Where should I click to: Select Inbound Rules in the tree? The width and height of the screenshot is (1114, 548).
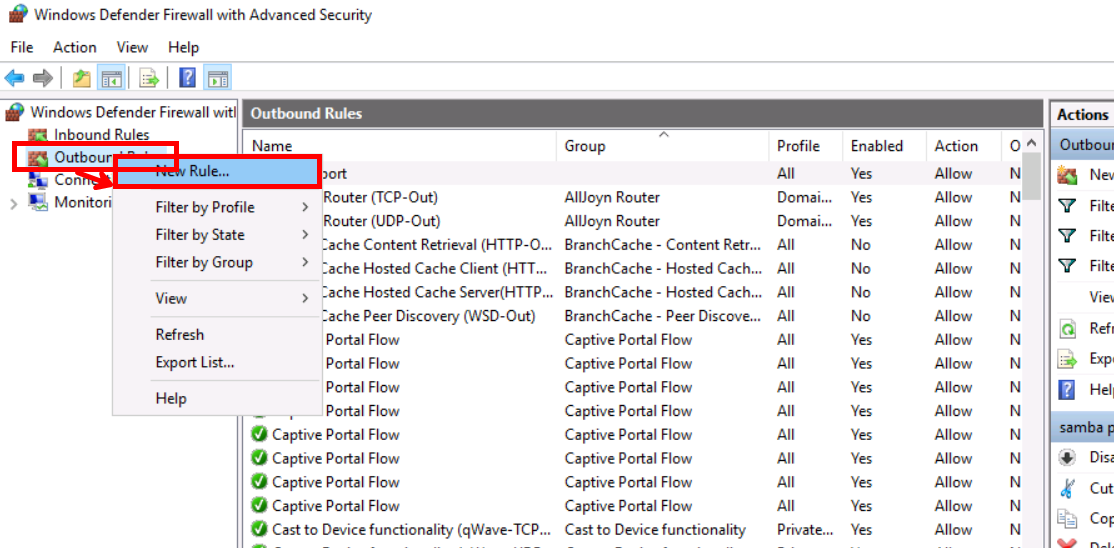102,135
